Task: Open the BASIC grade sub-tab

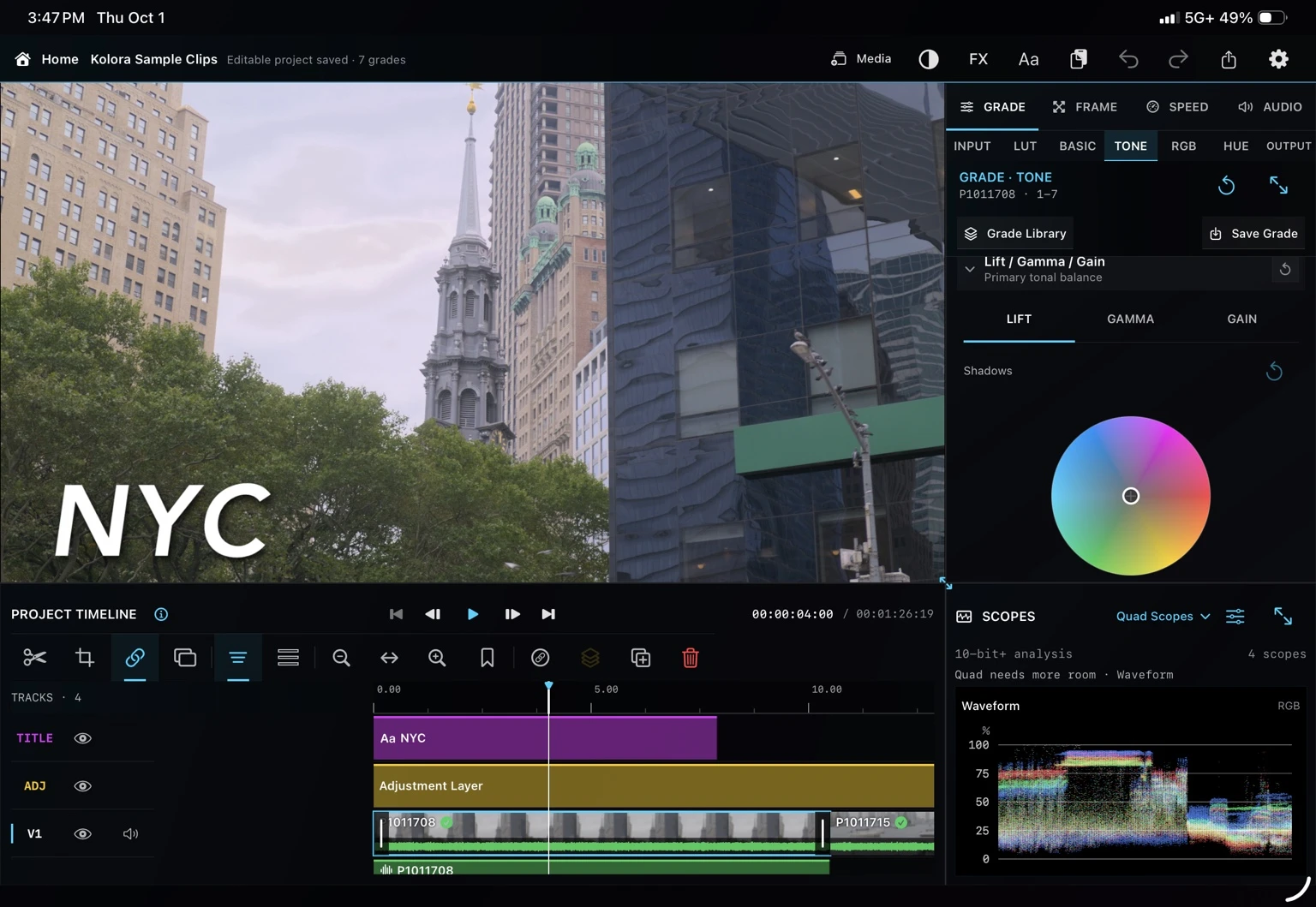Action: coord(1077,146)
